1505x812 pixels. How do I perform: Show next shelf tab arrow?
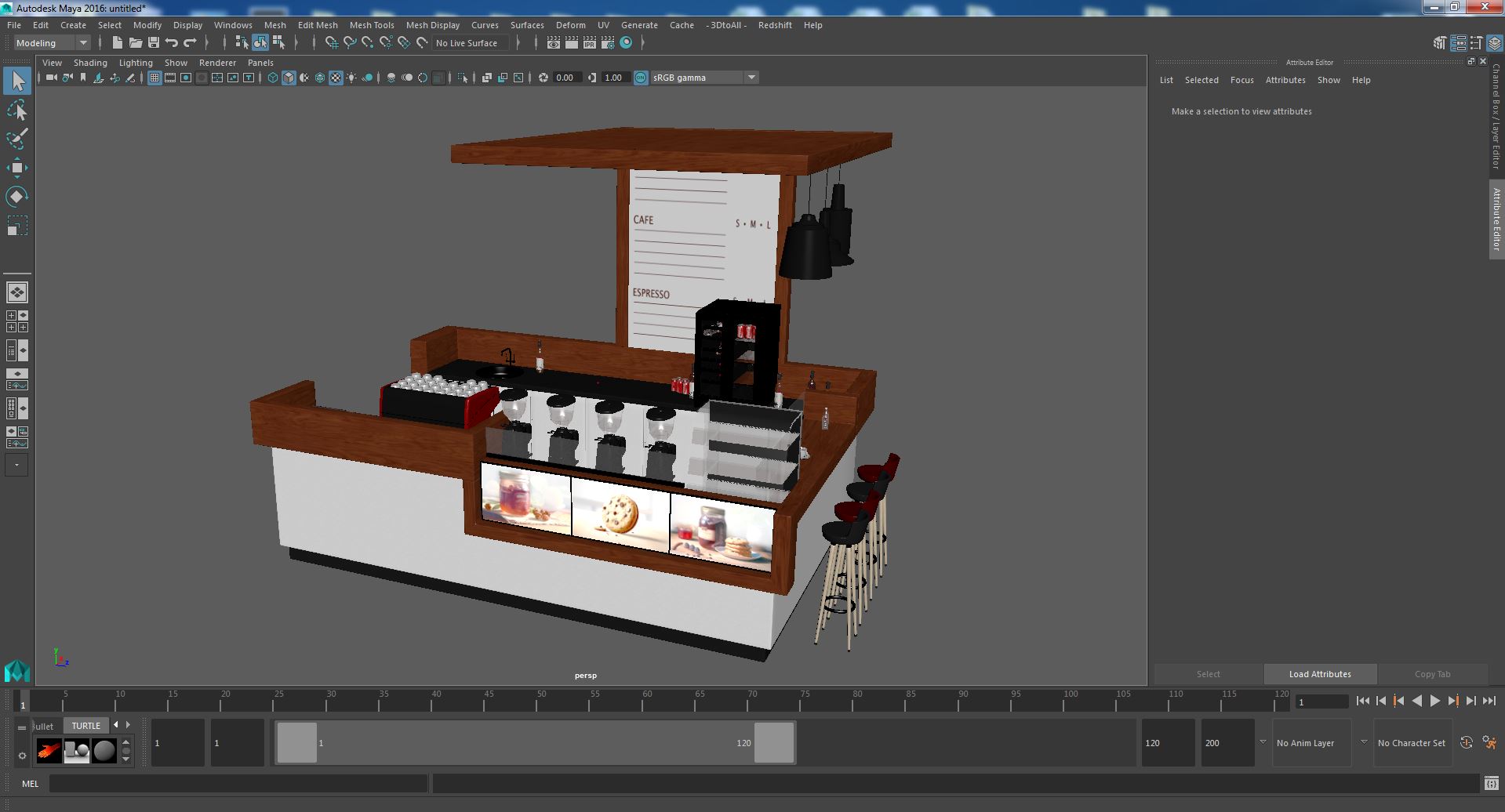click(129, 725)
